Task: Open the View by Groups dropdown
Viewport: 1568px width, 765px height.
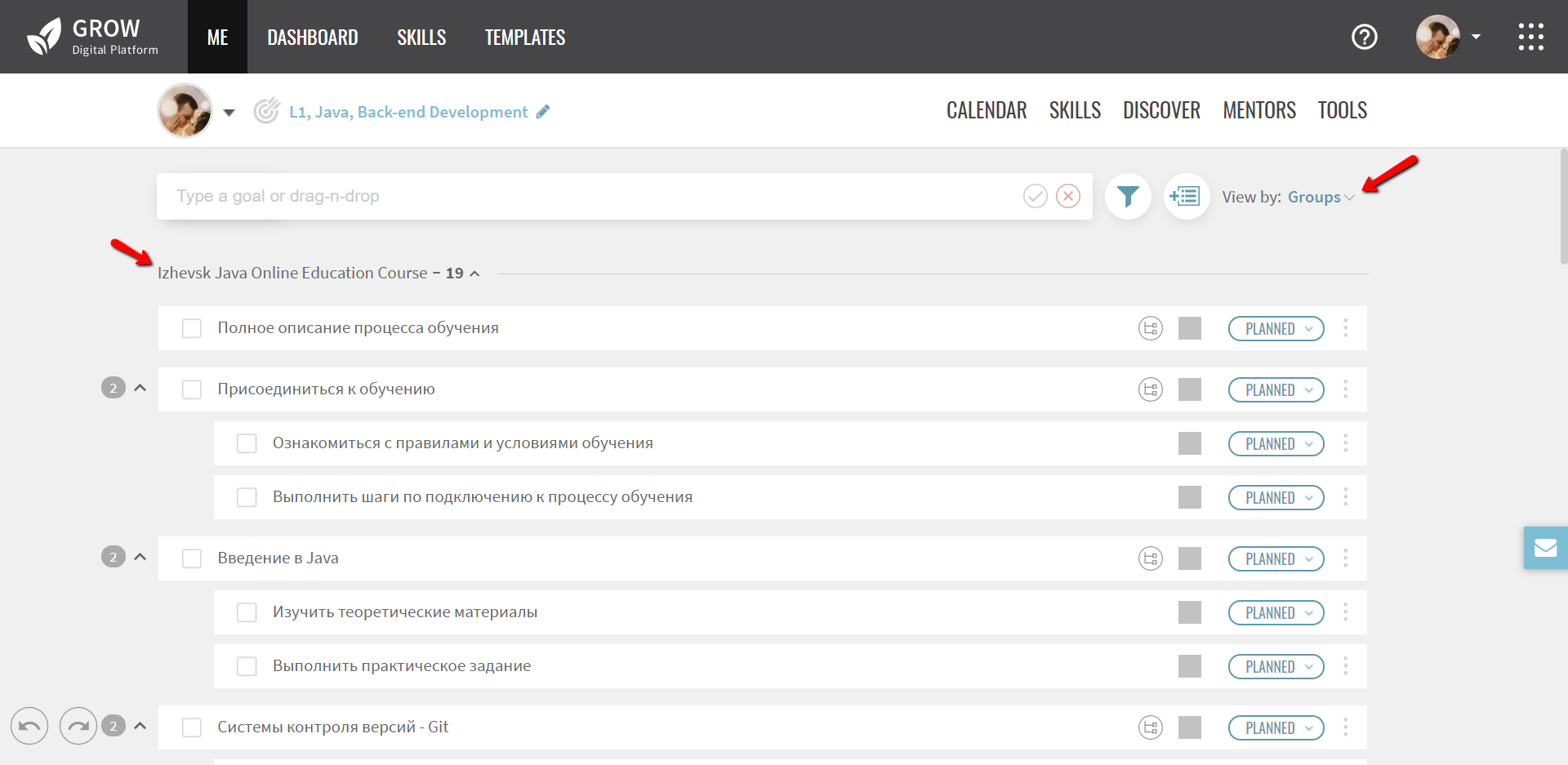Action: (1321, 198)
